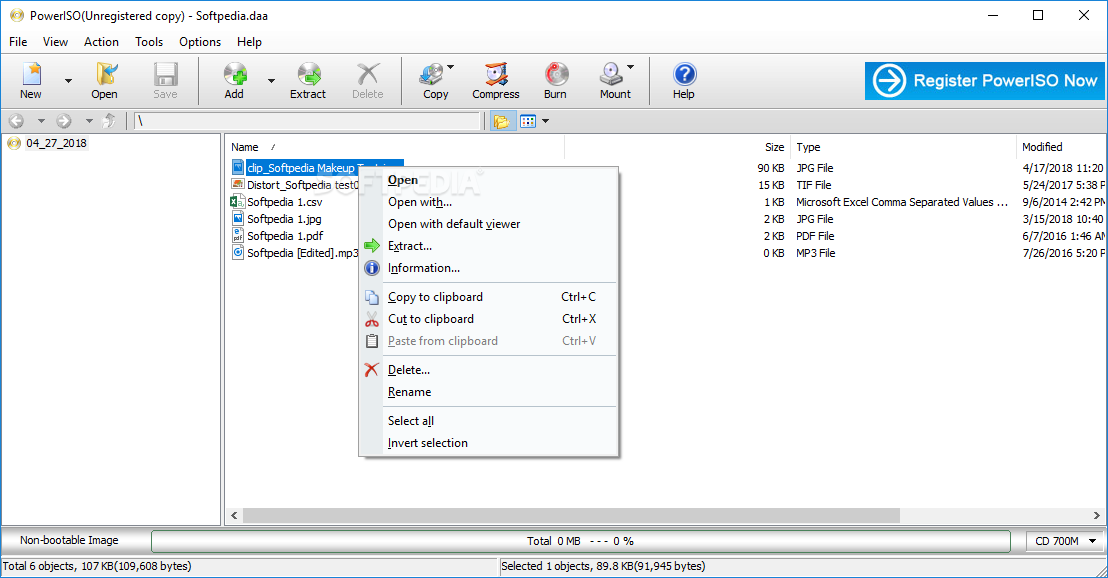Click the Burn disc toolbar icon
The image size is (1108, 578).
pyautogui.click(x=556, y=74)
